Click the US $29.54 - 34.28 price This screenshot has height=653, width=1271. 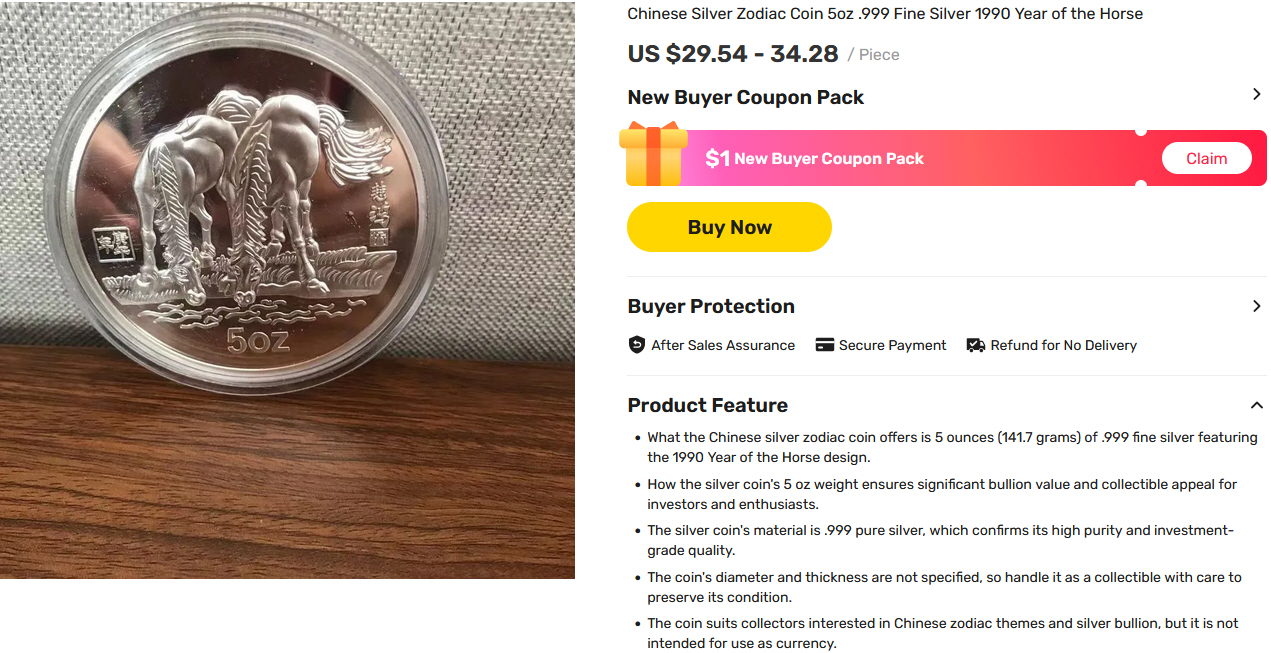point(732,54)
